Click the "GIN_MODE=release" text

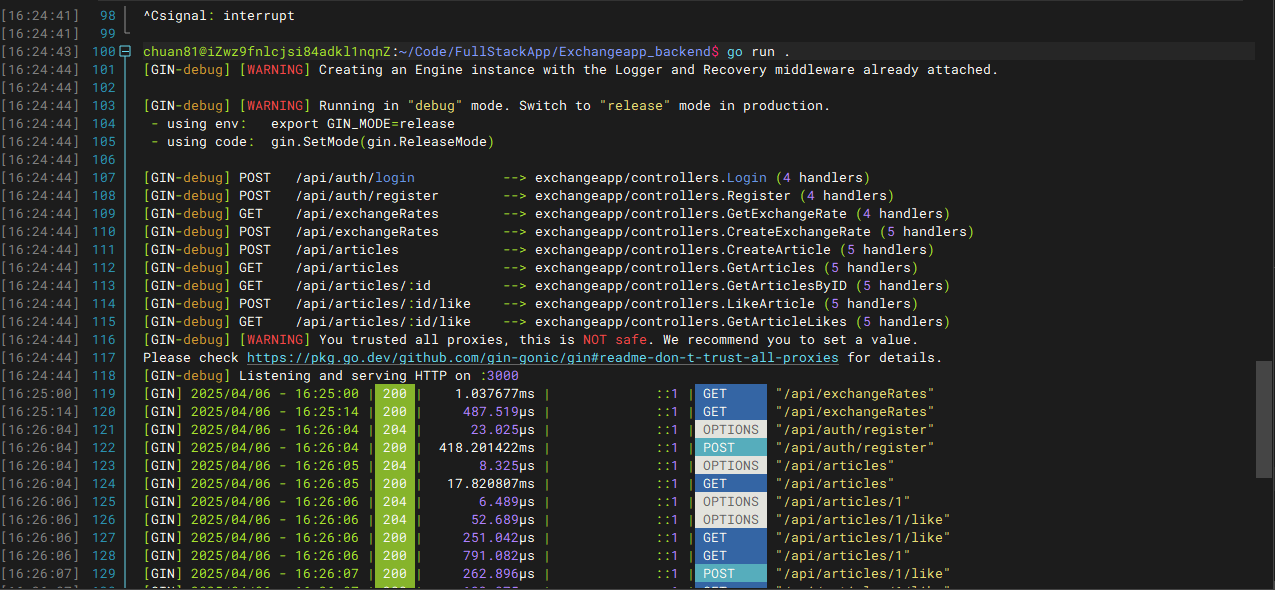[x=391, y=124]
